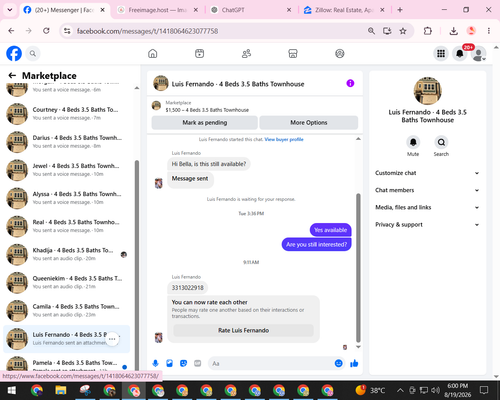Open the Facebook menu grid icon
This screenshot has width=500, height=400.
click(x=441, y=53)
